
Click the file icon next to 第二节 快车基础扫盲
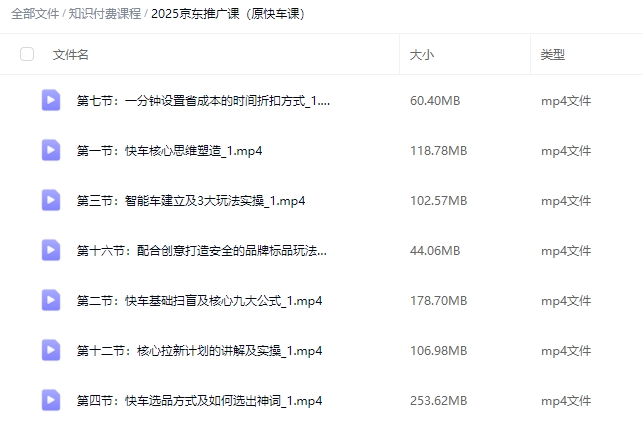[51, 300]
